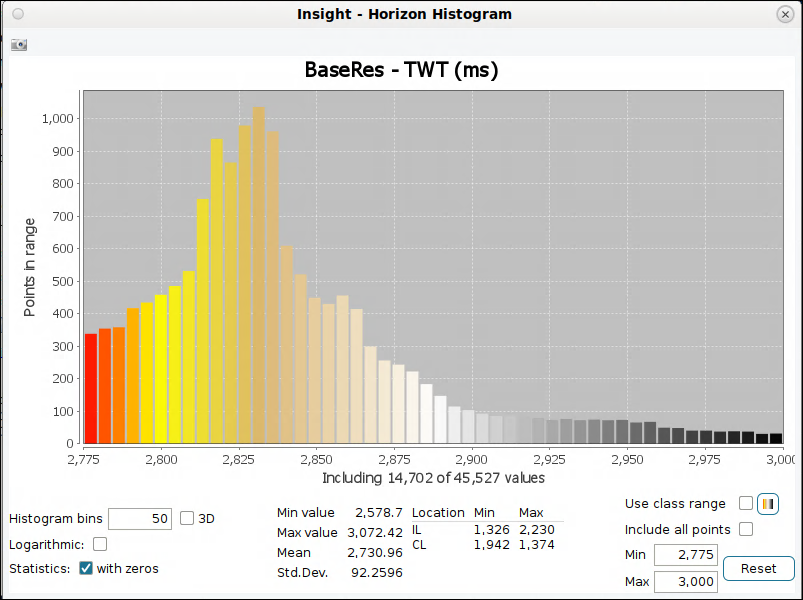Click the Histogram bins input field
The image size is (803, 600).
(x=140, y=519)
